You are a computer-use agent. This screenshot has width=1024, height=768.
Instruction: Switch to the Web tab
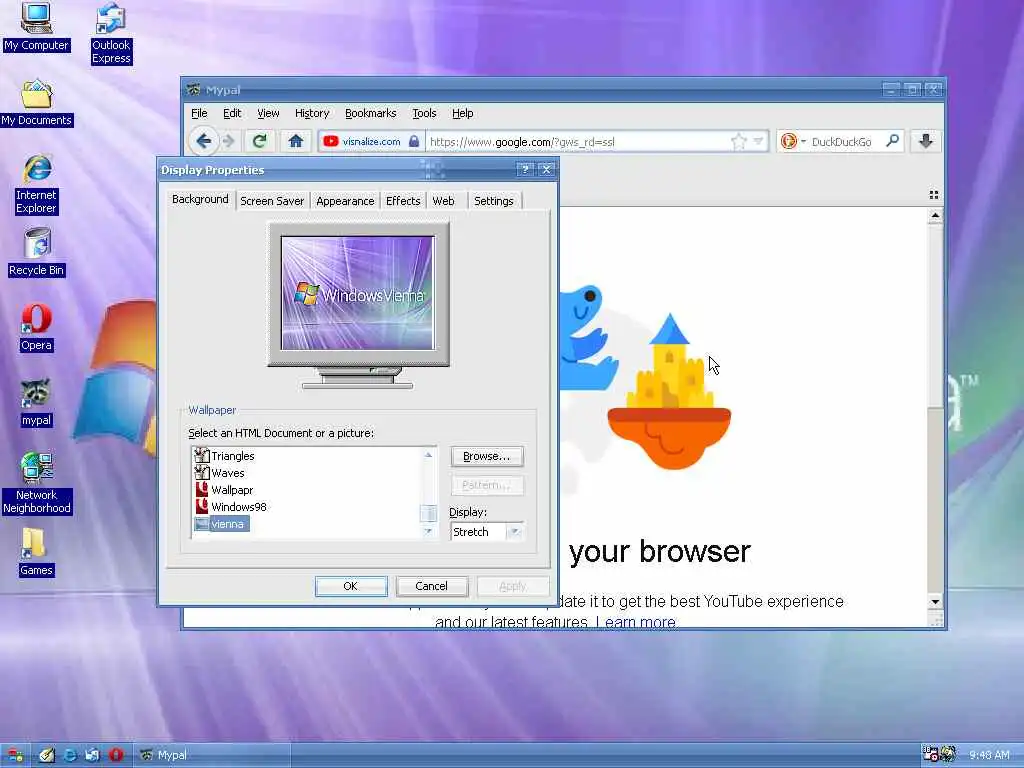coord(443,201)
